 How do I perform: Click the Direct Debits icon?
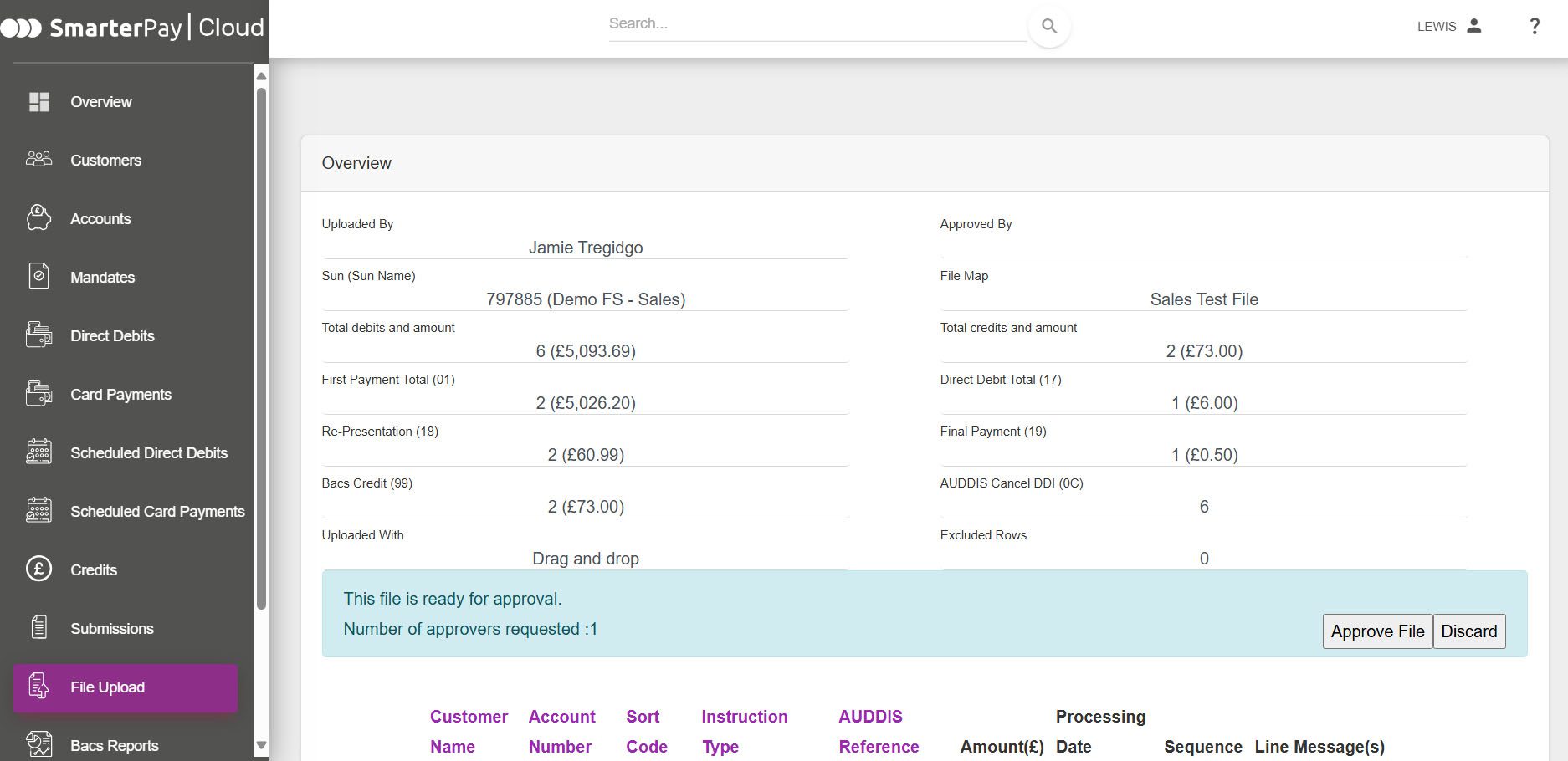(39, 335)
